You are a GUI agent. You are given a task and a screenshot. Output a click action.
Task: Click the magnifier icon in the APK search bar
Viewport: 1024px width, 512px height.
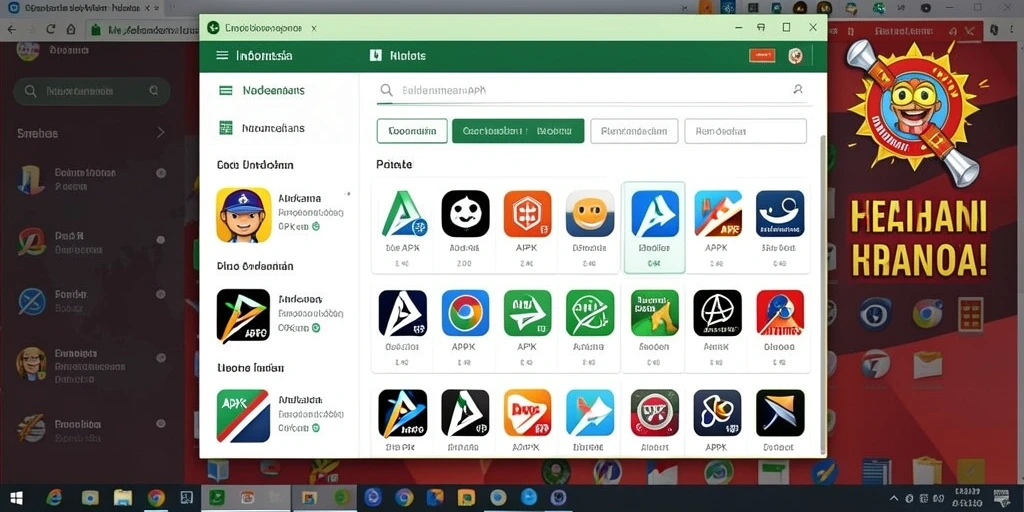pos(387,90)
